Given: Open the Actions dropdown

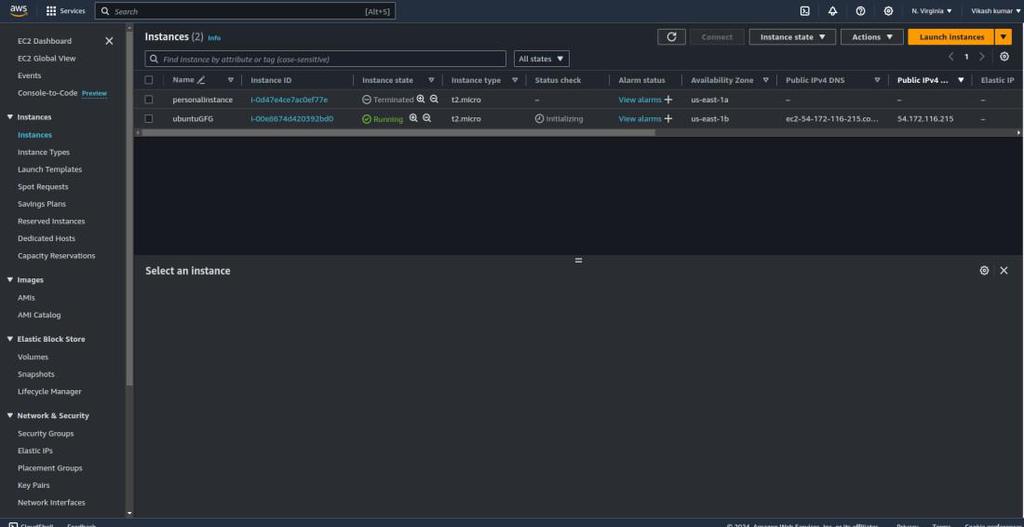Looking at the screenshot, I should point(872,37).
